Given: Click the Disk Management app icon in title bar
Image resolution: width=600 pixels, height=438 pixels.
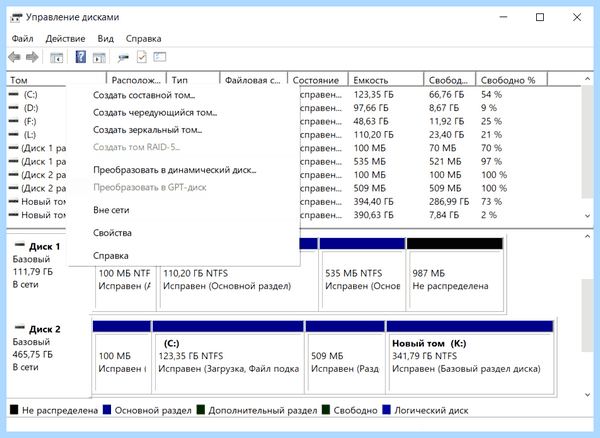Looking at the screenshot, I should click(x=16, y=17).
